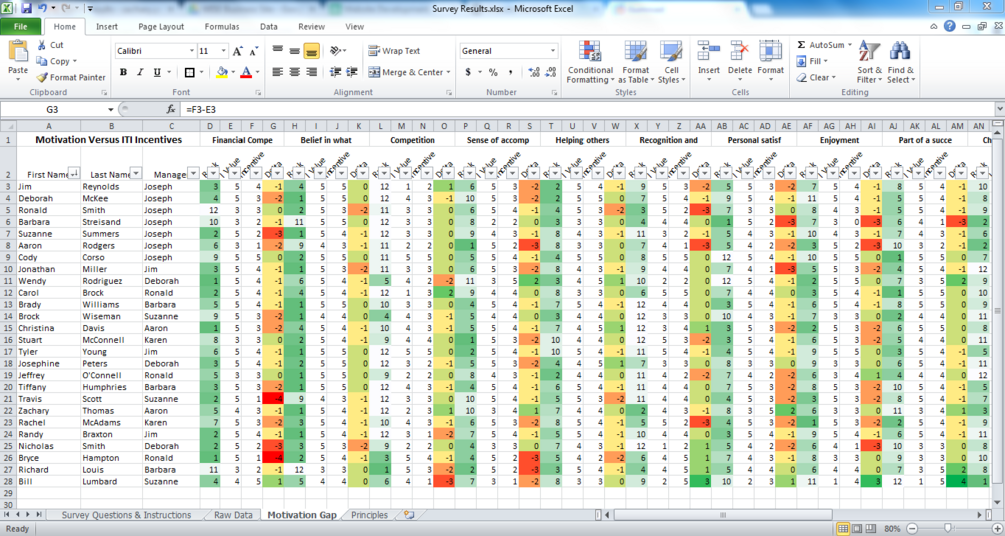
Task: Switch to Formulas tab
Action: (222, 27)
